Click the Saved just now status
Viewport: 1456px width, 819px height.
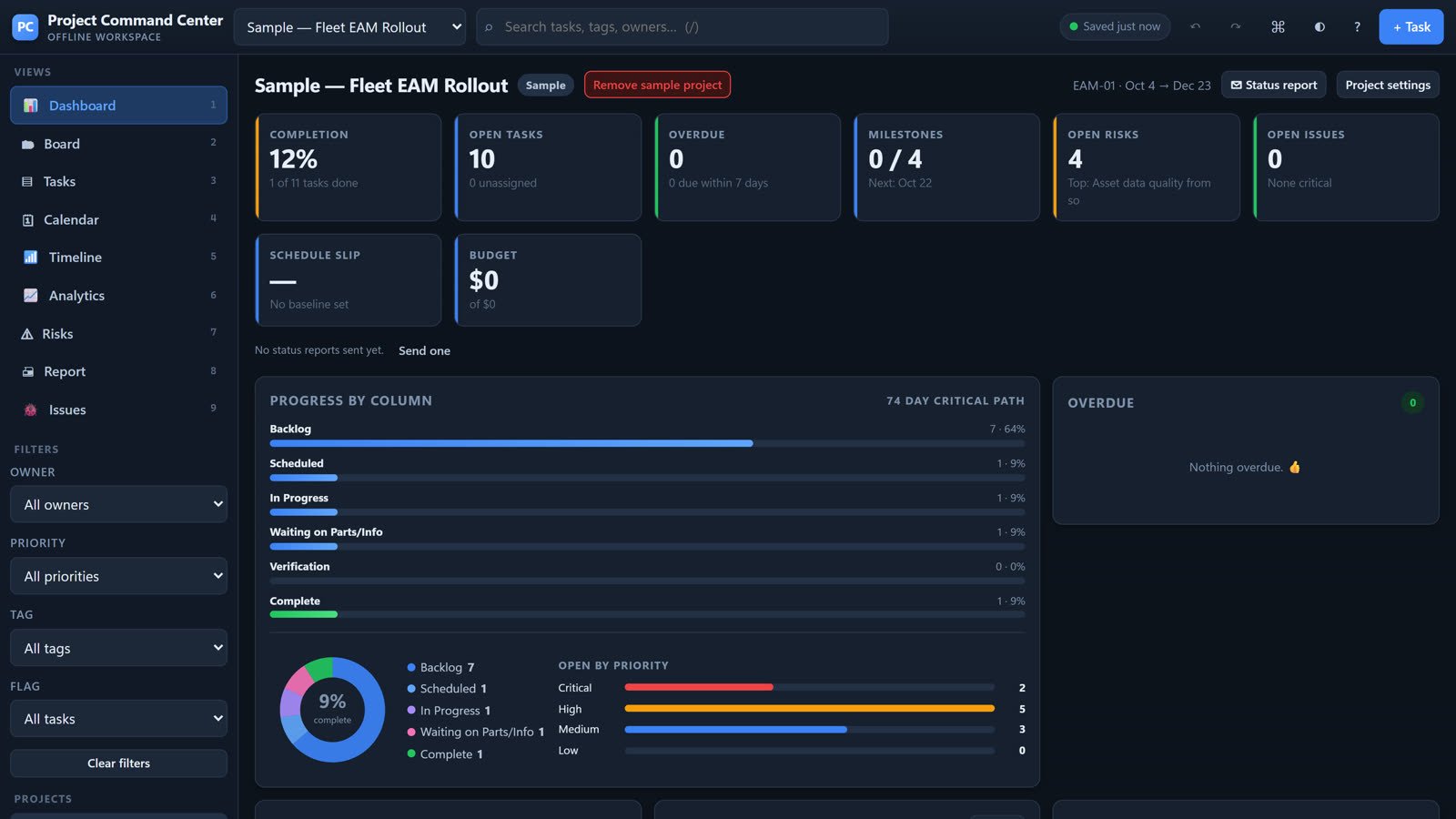pyautogui.click(x=1115, y=27)
